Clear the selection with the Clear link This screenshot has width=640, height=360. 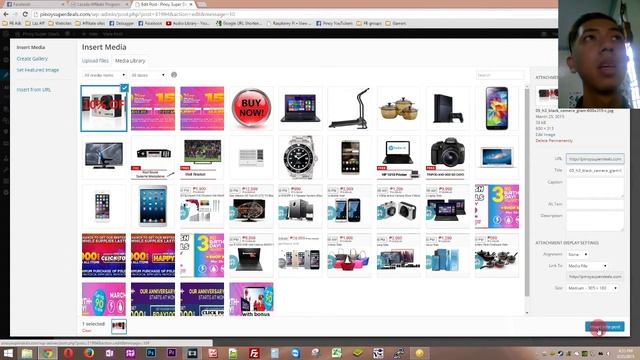(x=87, y=331)
